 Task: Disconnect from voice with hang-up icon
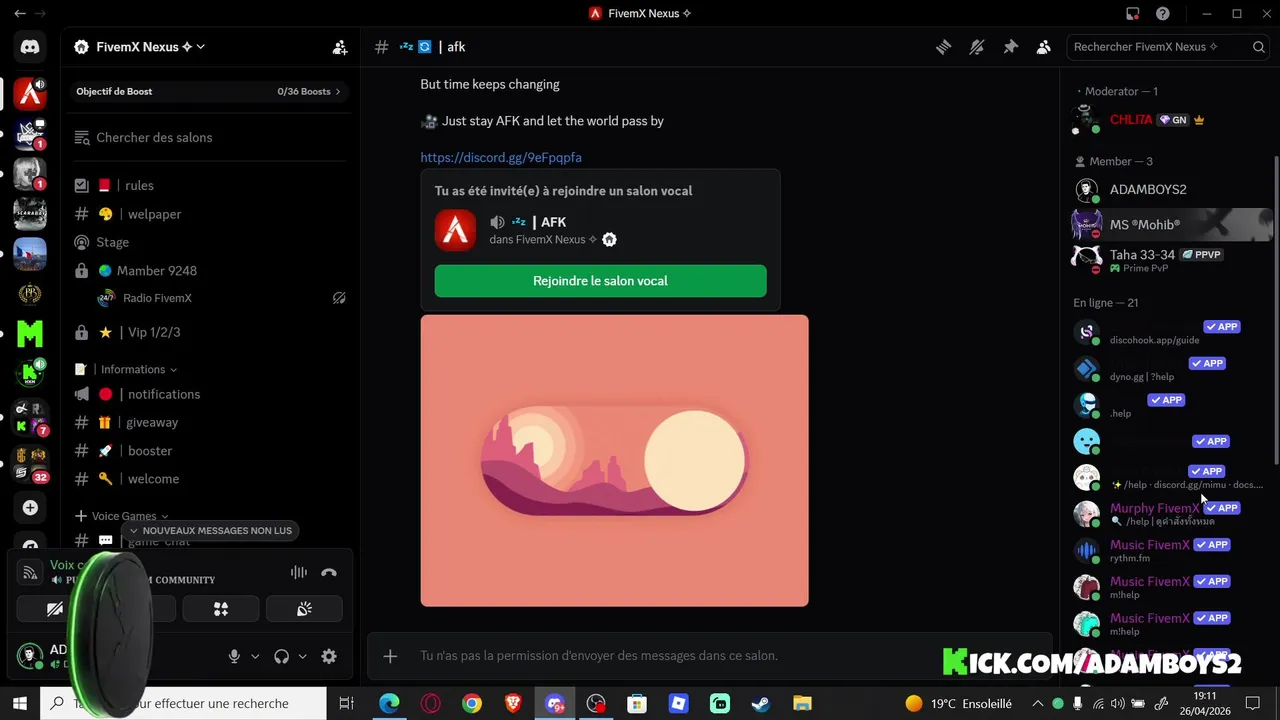(x=329, y=572)
